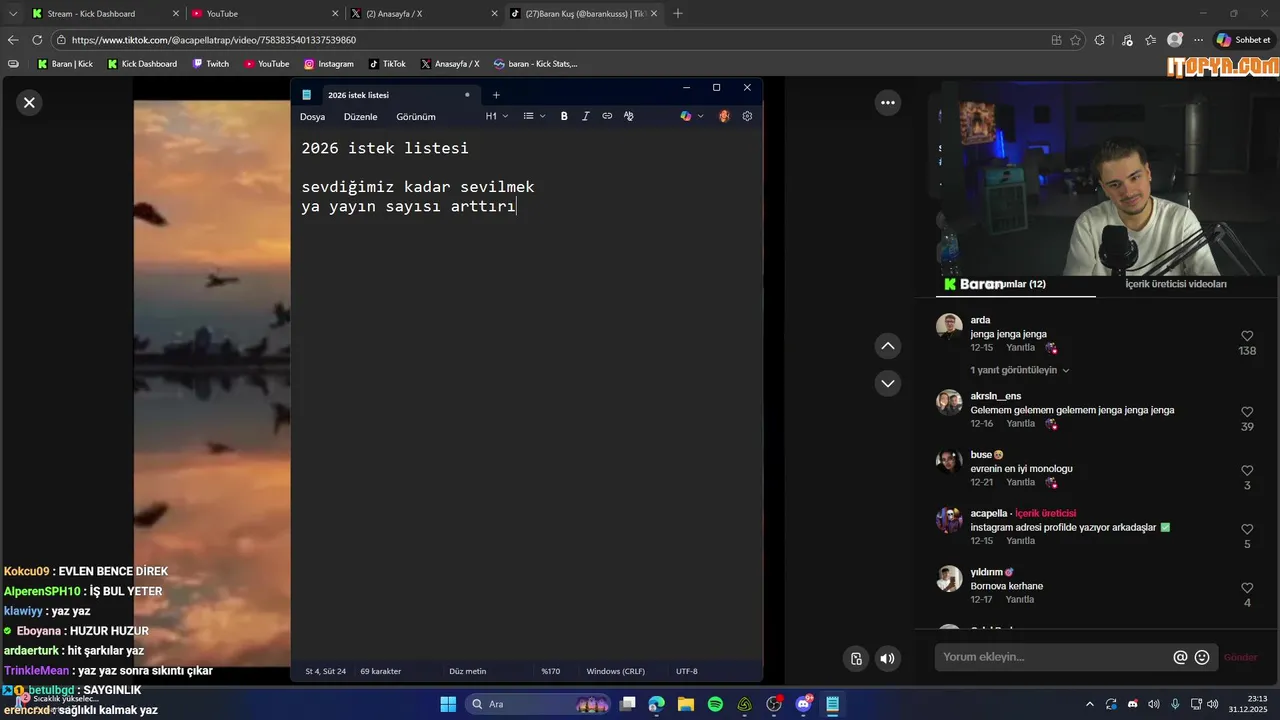Open the Instagram bookmark
The image size is (1280, 720).
tap(329, 64)
